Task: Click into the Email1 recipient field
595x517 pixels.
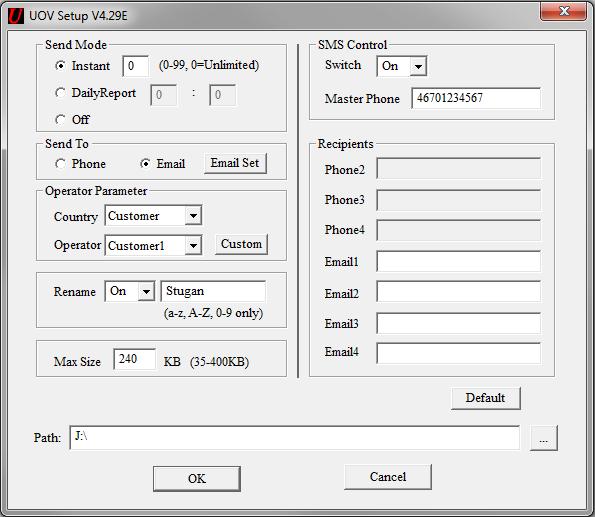Action: (459, 261)
